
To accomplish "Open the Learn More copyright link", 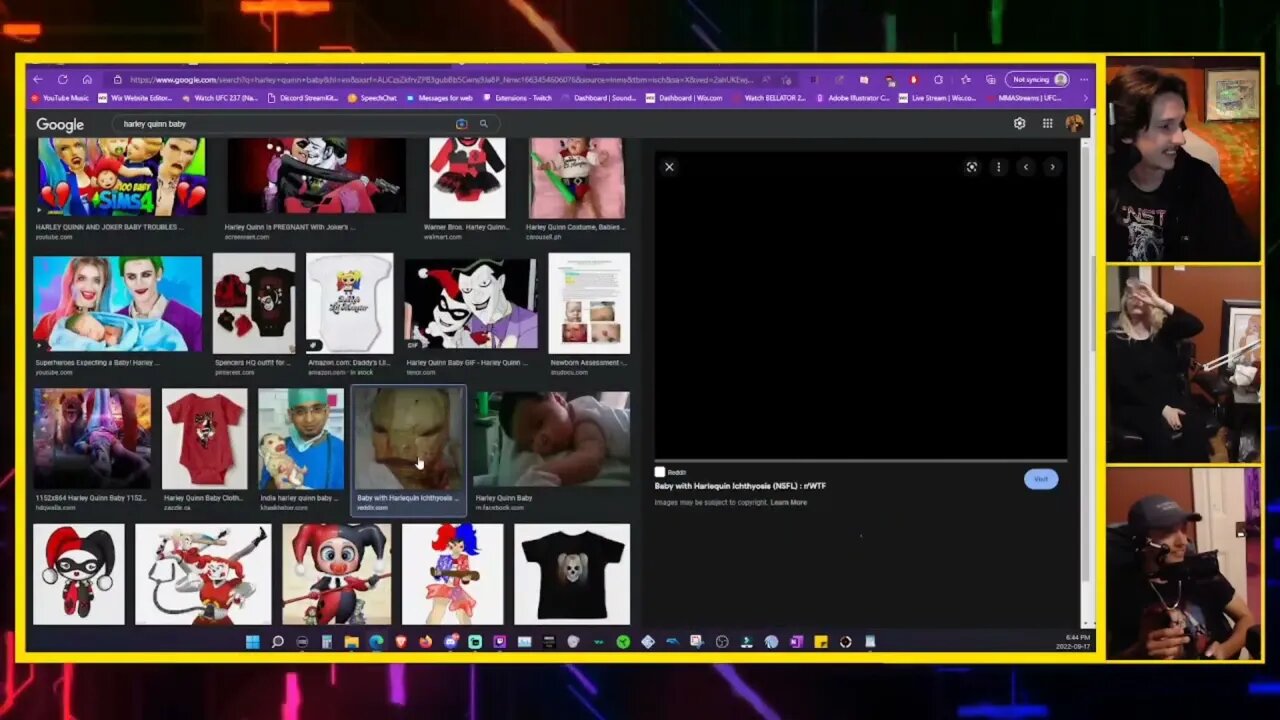I will pos(789,502).
